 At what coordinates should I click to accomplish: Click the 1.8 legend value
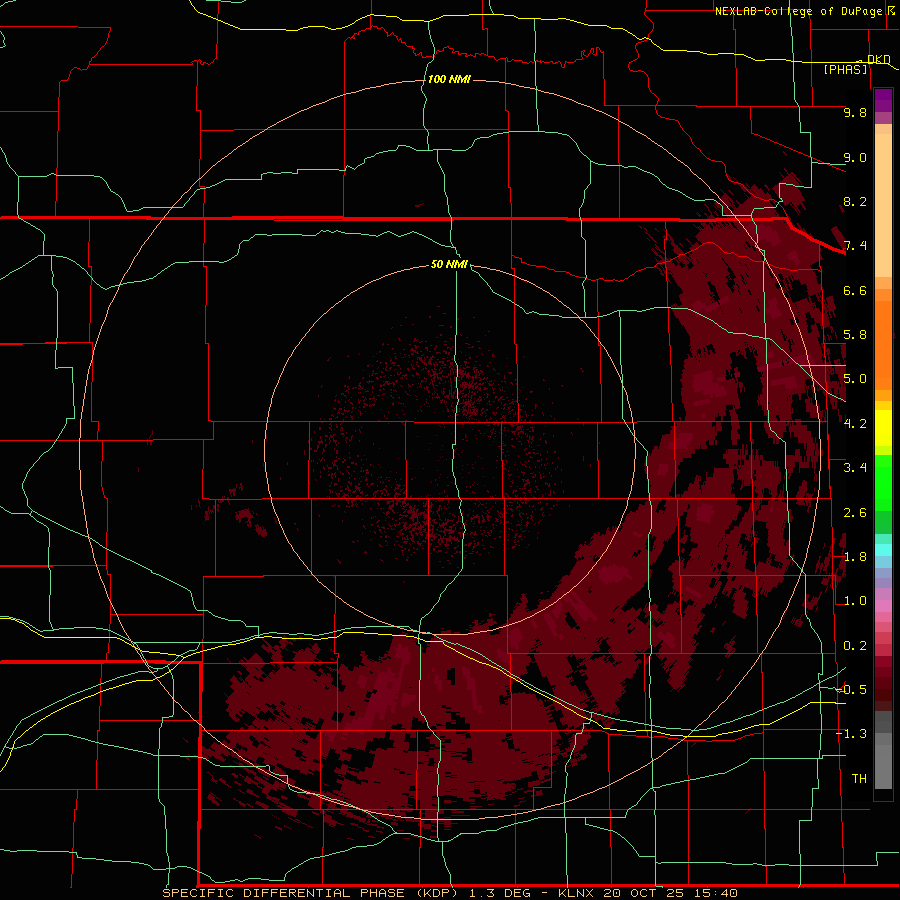point(855,557)
